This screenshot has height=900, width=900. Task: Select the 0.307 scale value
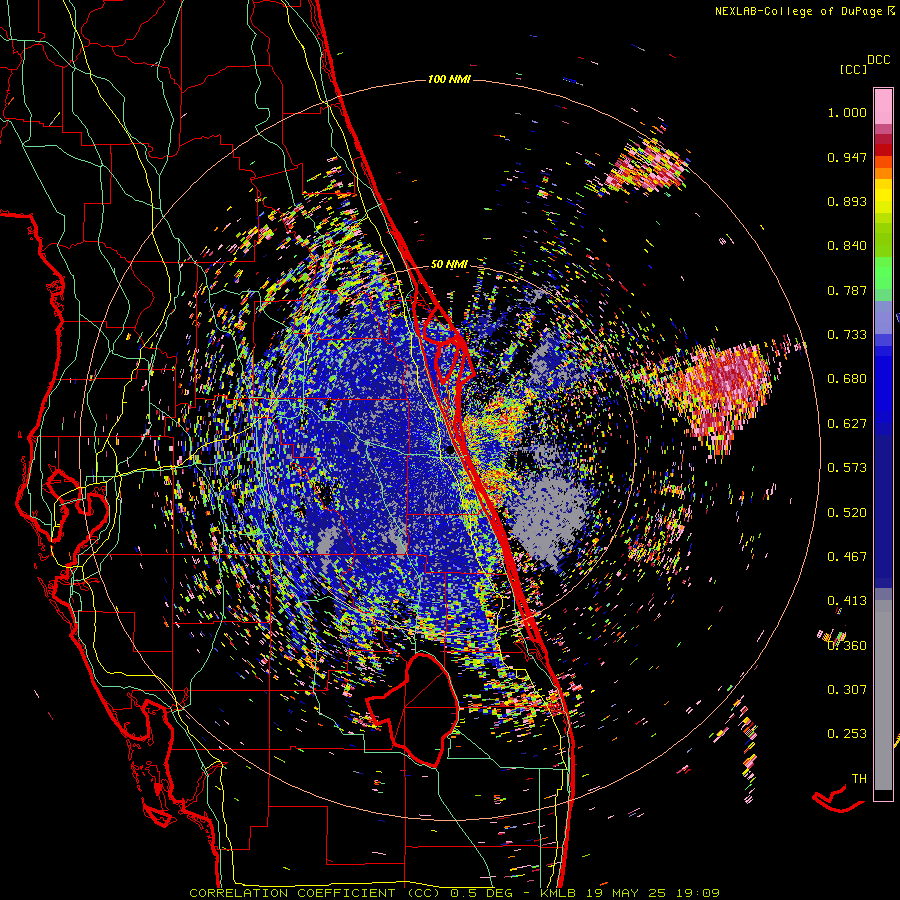click(847, 690)
